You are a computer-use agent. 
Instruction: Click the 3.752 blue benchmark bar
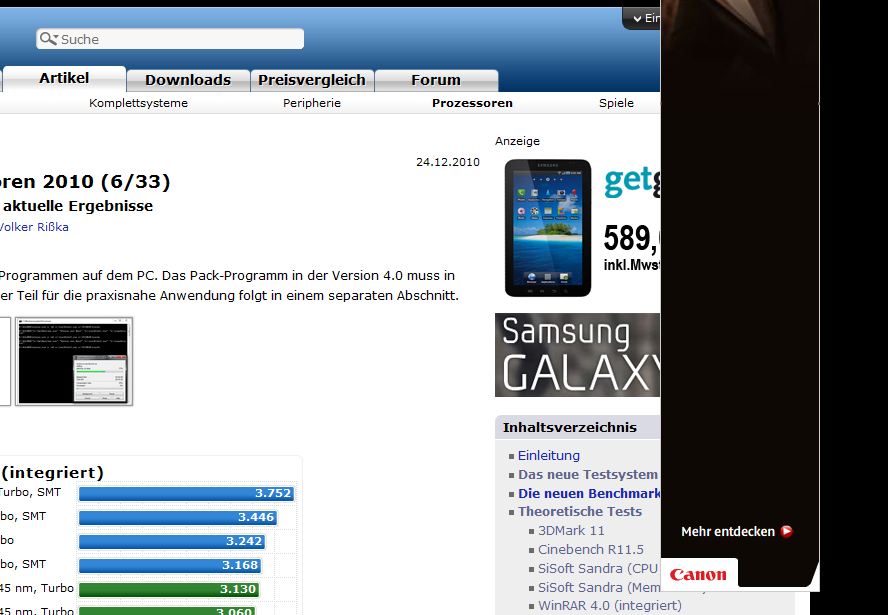coord(186,493)
